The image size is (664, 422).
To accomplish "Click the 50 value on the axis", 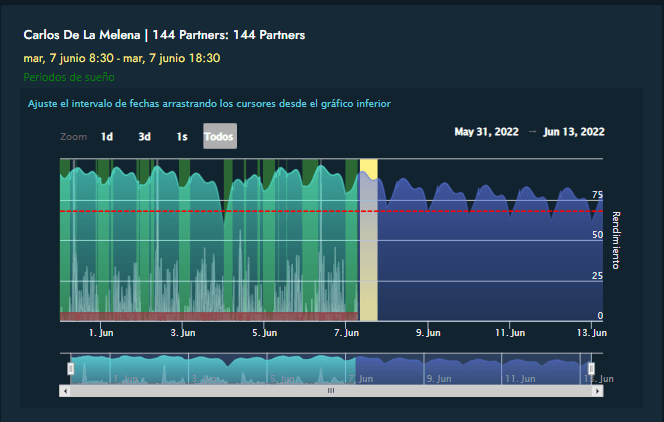I will (x=597, y=235).
